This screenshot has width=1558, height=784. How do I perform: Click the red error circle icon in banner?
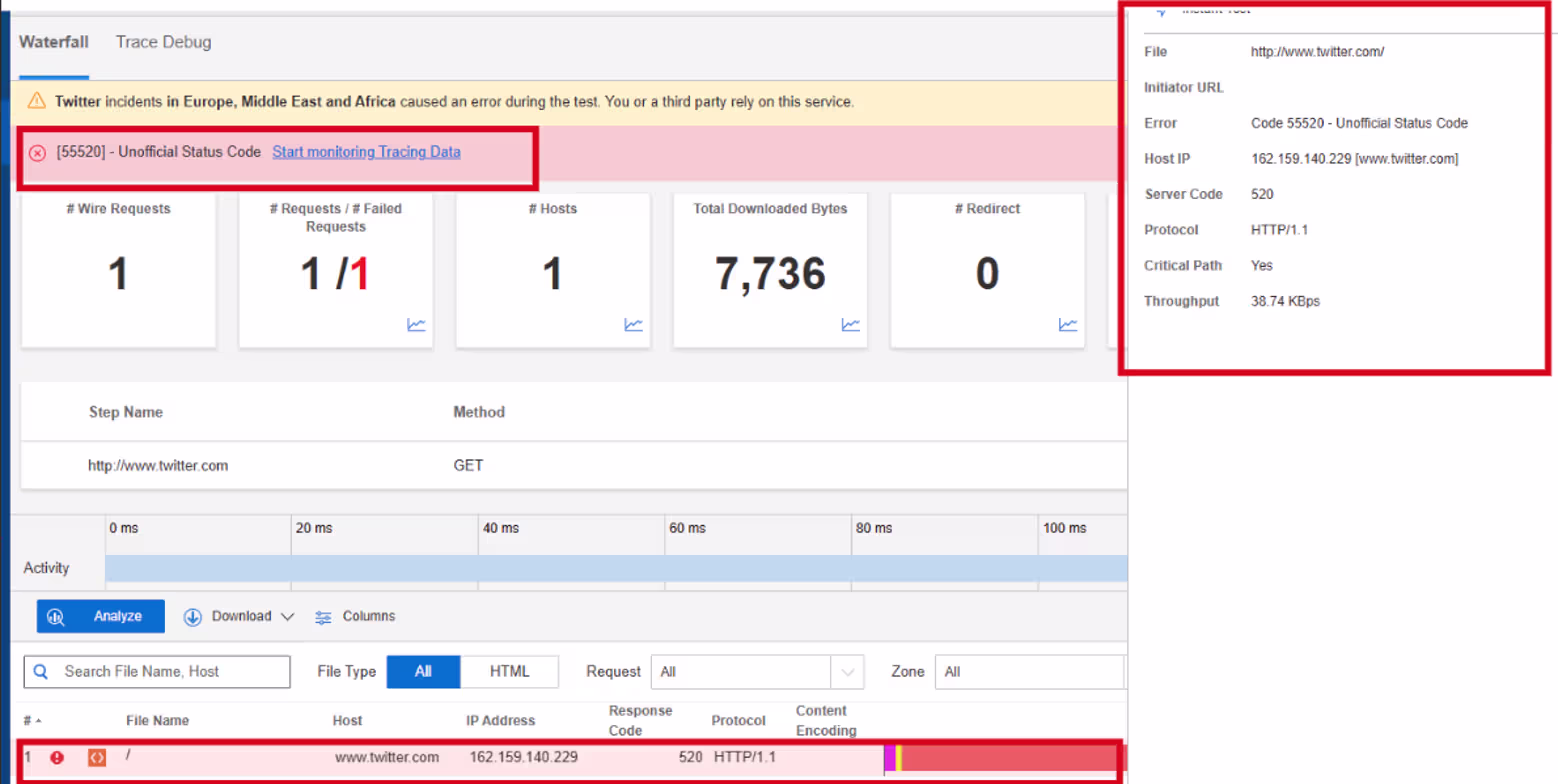pyautogui.click(x=37, y=153)
